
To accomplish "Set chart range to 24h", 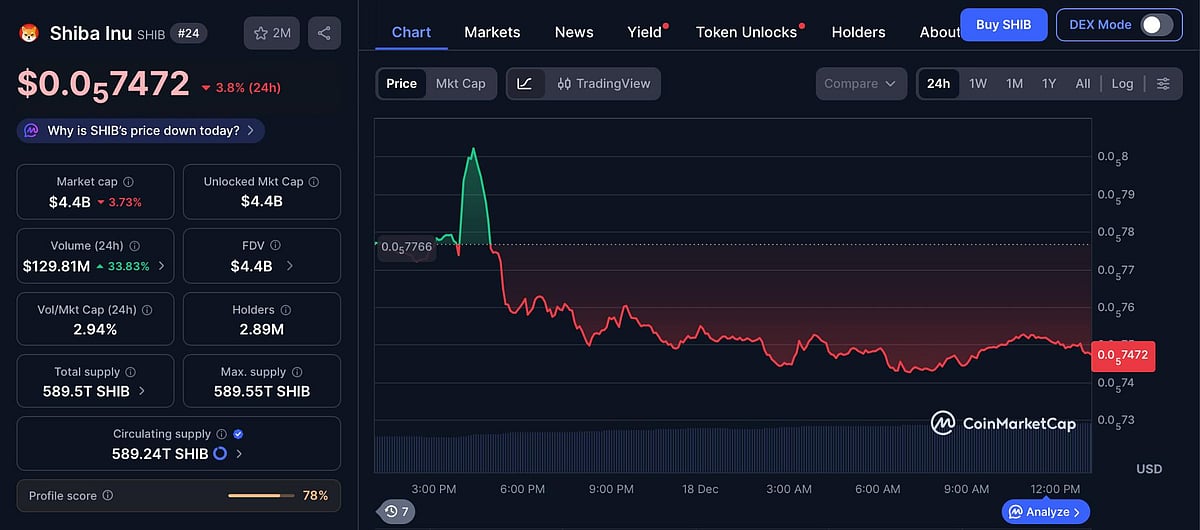I will [x=938, y=84].
